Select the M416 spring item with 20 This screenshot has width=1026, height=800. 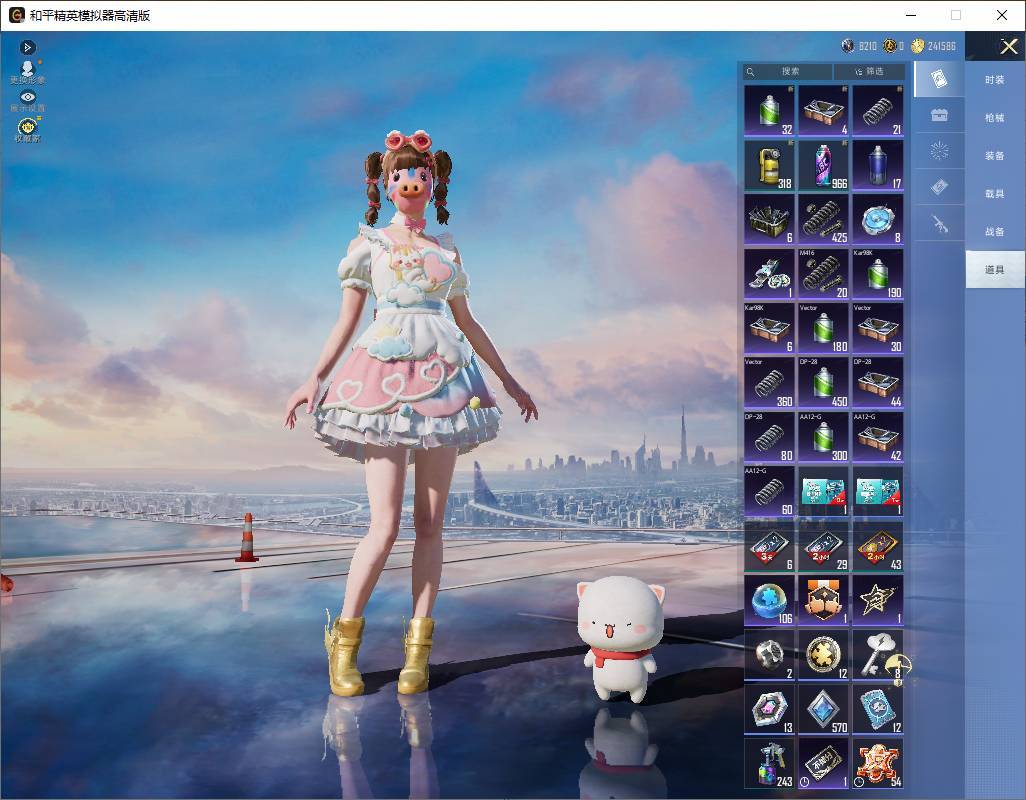824,273
